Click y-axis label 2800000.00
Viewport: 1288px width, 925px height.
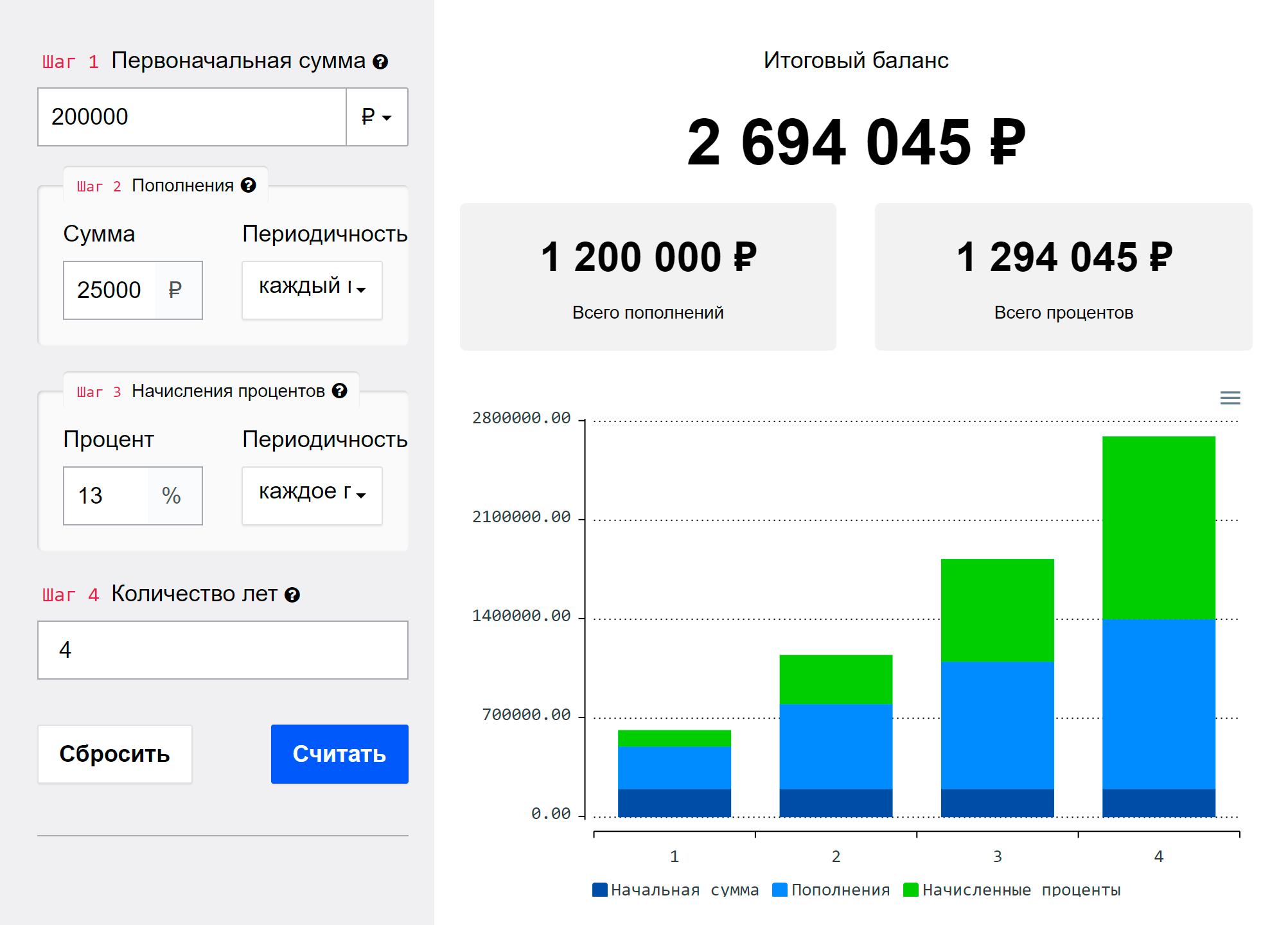(x=522, y=418)
